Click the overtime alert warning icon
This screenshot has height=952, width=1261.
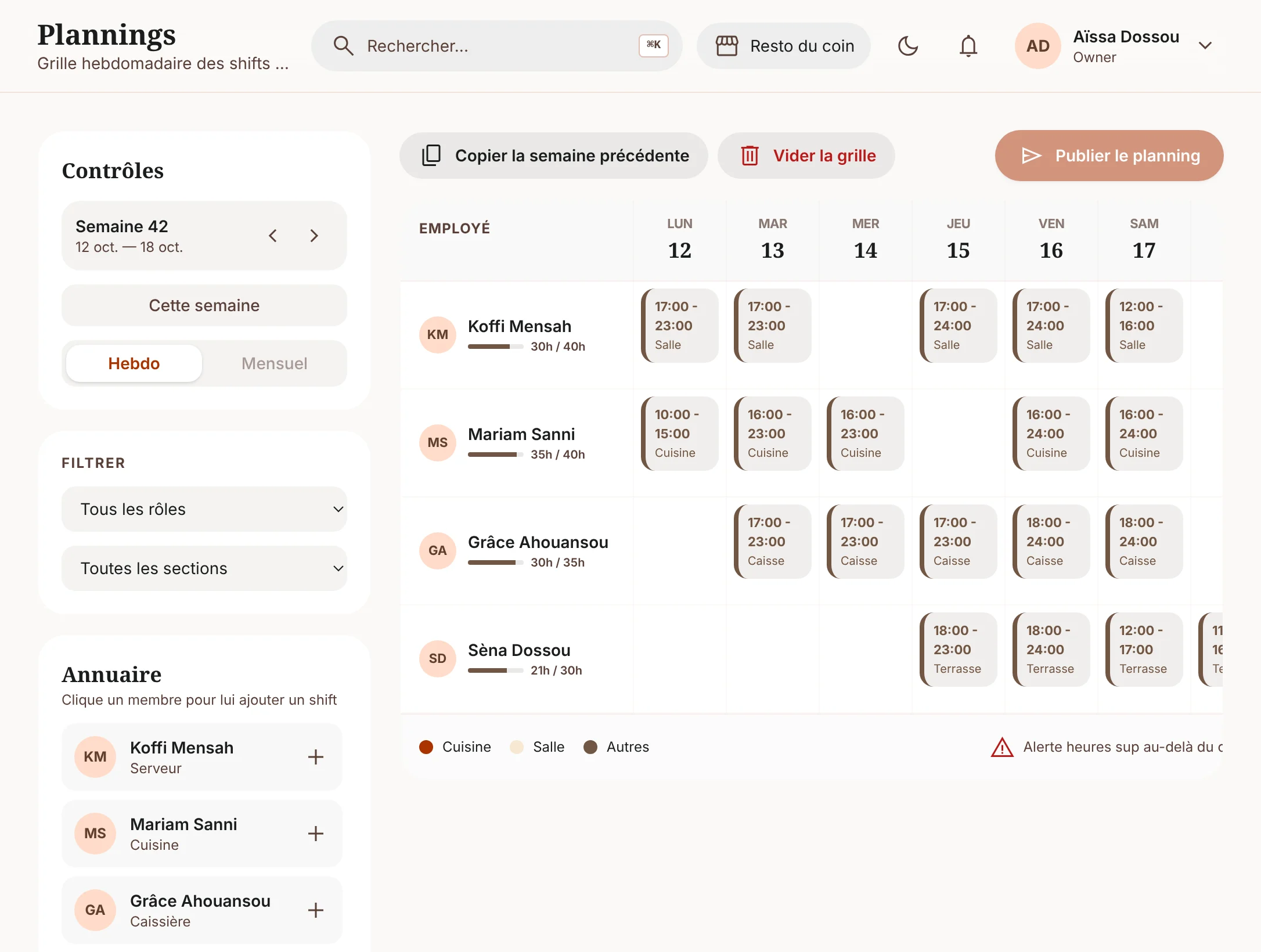click(1002, 747)
